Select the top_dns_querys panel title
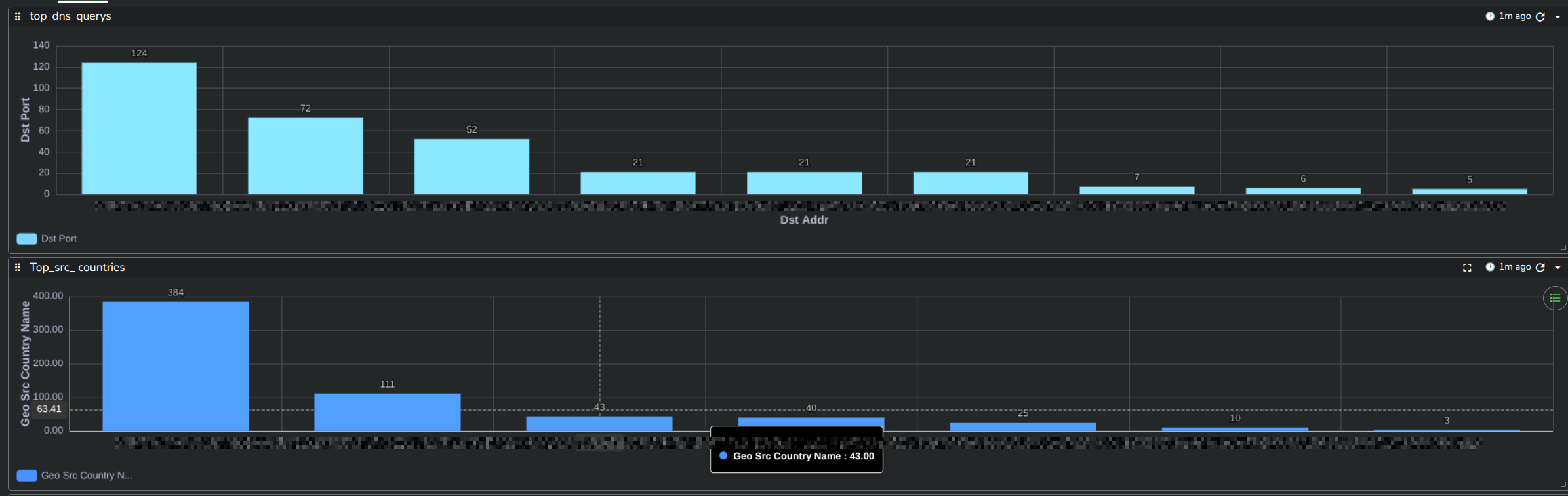The width and height of the screenshot is (1568, 496). [71, 16]
